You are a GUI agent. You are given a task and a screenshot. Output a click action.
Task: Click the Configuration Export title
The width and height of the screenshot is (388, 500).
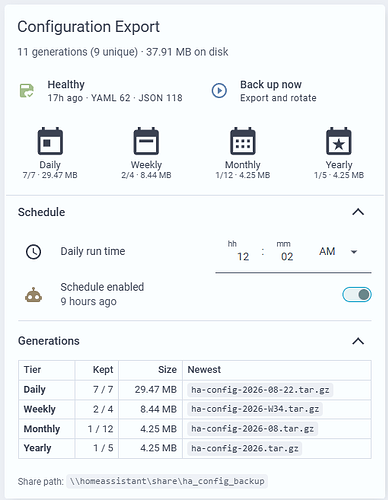click(88, 27)
